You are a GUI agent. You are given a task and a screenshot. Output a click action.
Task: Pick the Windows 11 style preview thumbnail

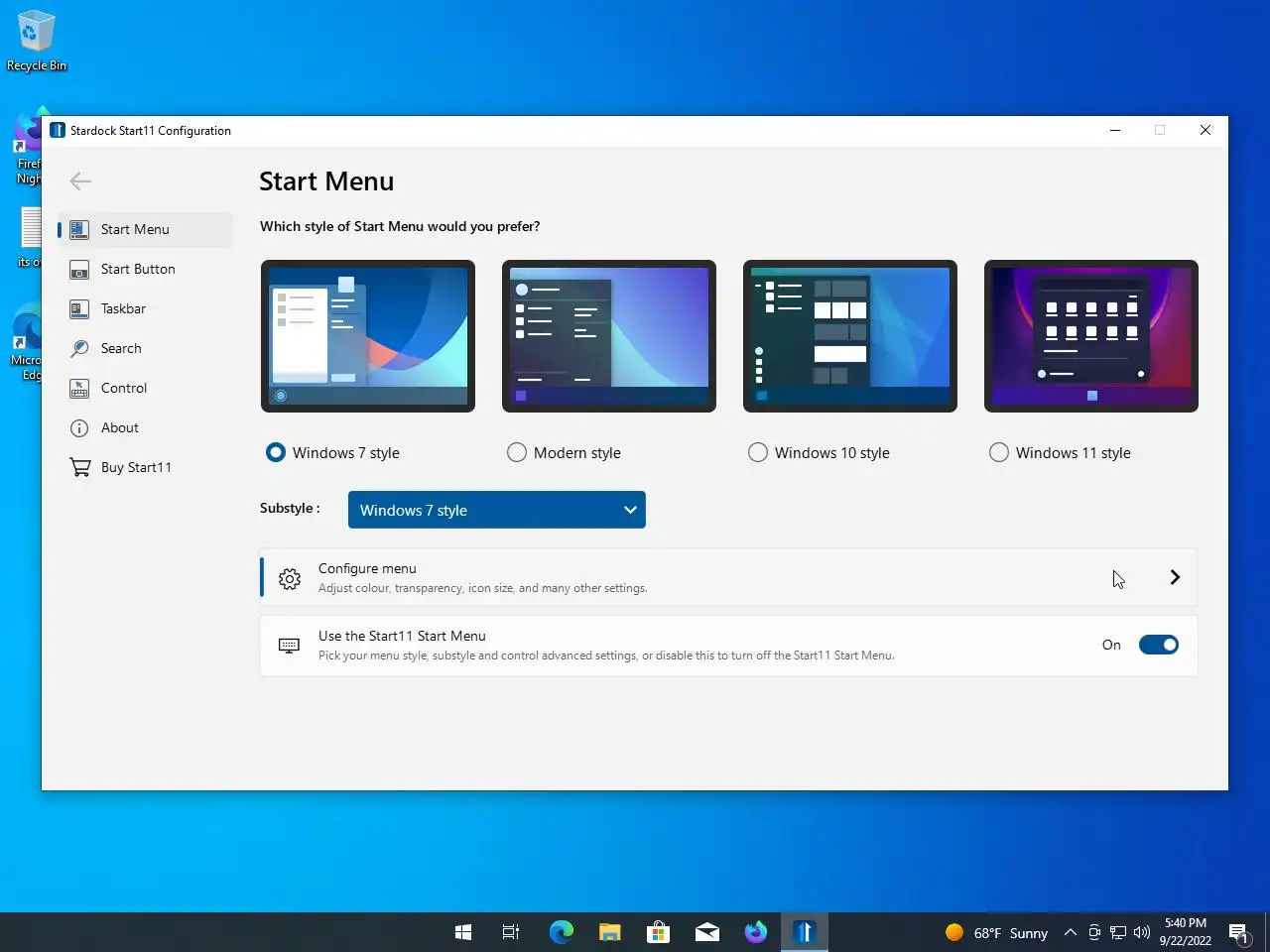click(x=1091, y=336)
